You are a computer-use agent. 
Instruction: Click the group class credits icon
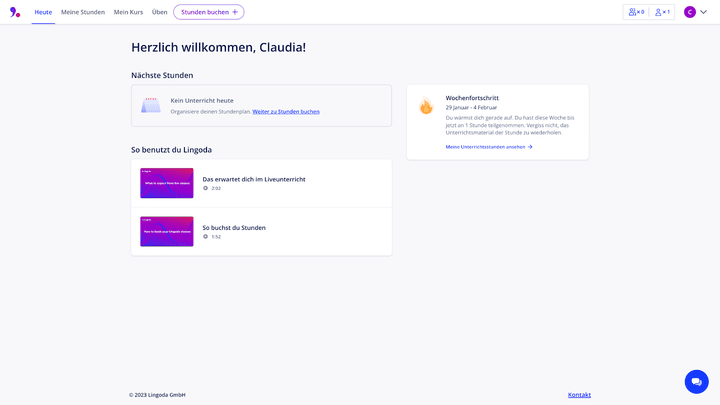click(633, 12)
